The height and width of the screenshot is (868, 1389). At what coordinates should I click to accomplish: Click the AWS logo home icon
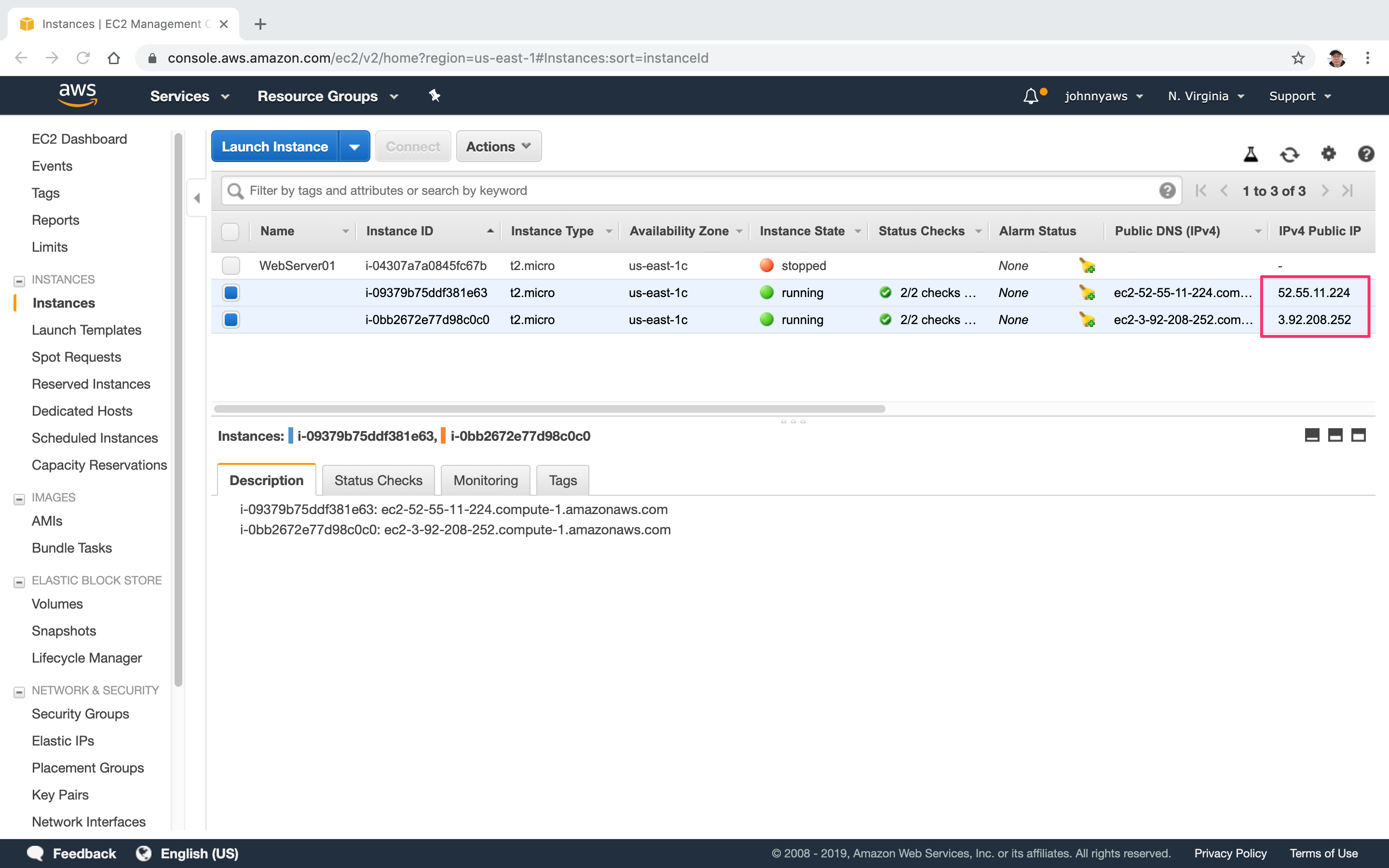click(x=78, y=95)
